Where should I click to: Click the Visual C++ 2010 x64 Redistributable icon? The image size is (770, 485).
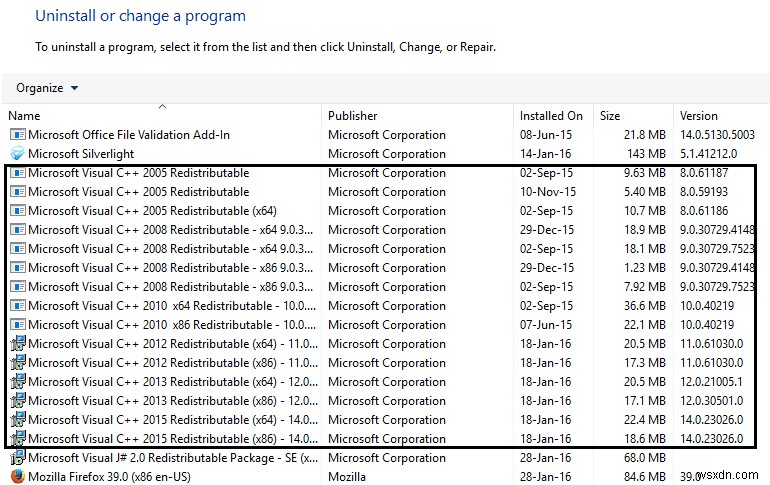pos(18,306)
